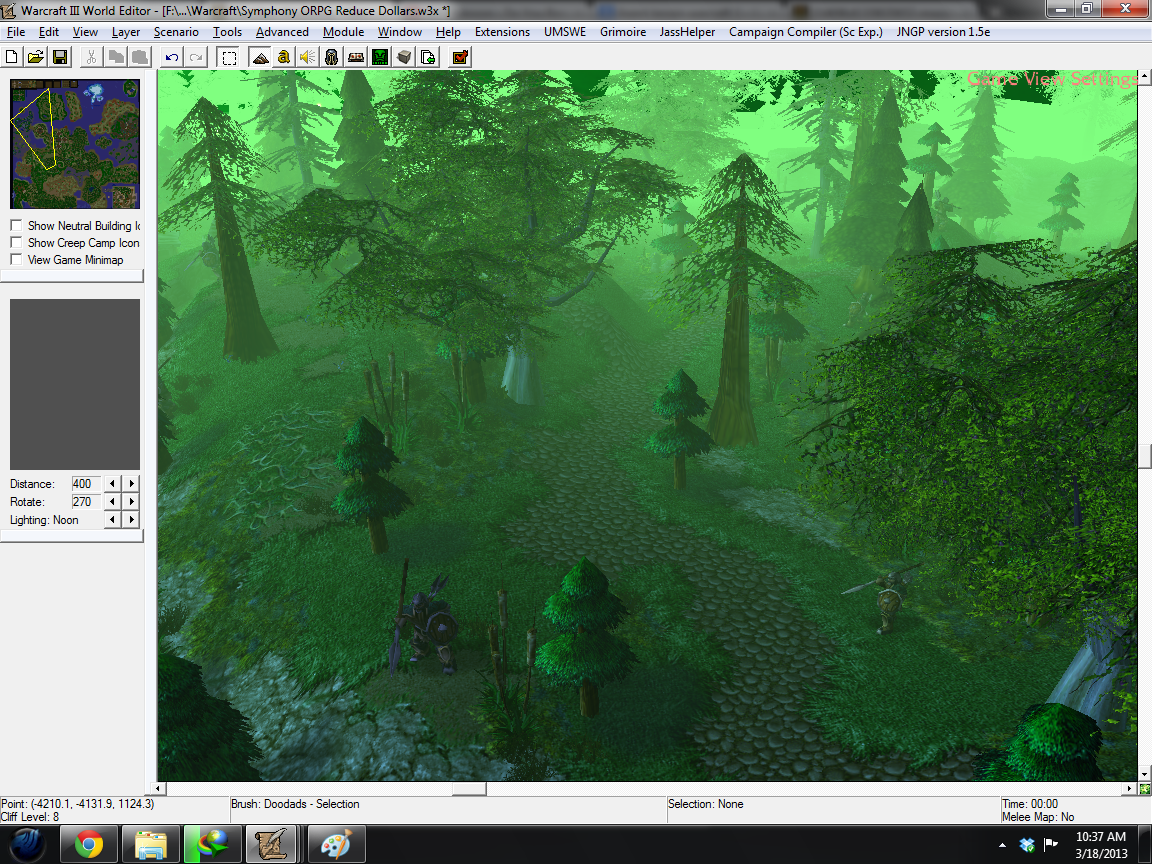The image size is (1152, 864).
Task: Click the horizontal scrollbar thumb under viewport
Action: click(469, 788)
